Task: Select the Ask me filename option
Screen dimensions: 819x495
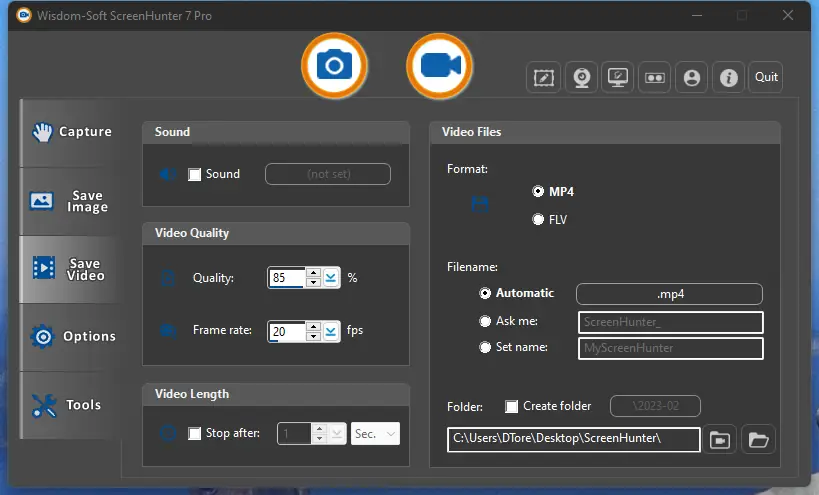Action: click(485, 321)
